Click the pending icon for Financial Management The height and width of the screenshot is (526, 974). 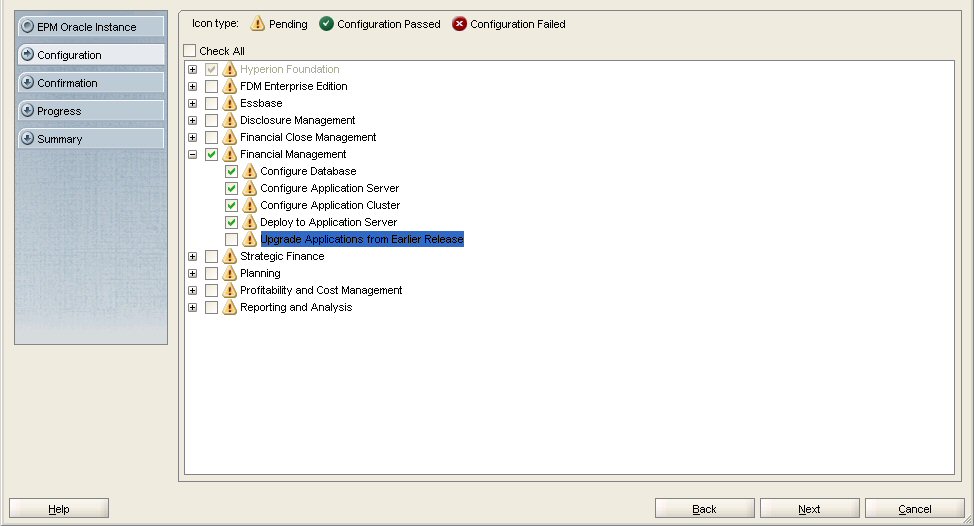230,154
